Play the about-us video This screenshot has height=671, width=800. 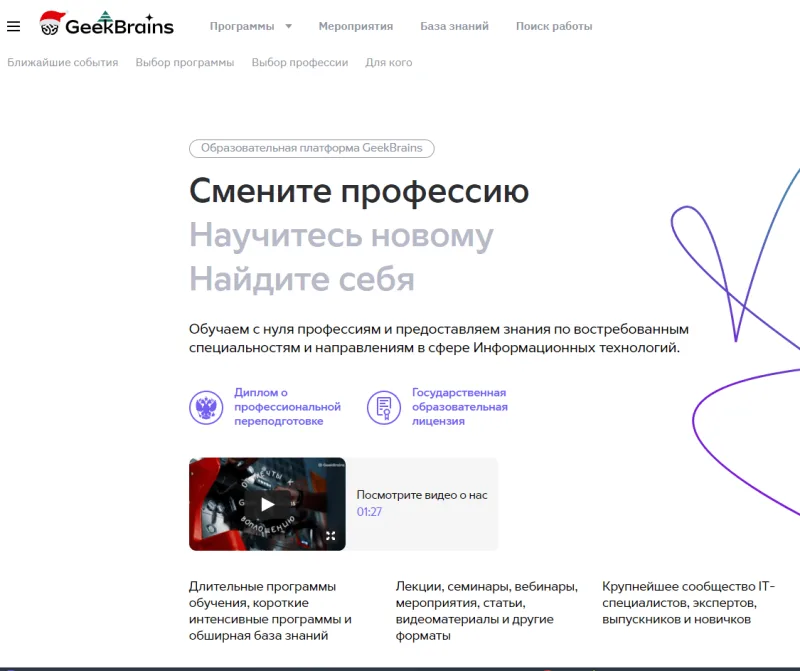(x=267, y=504)
